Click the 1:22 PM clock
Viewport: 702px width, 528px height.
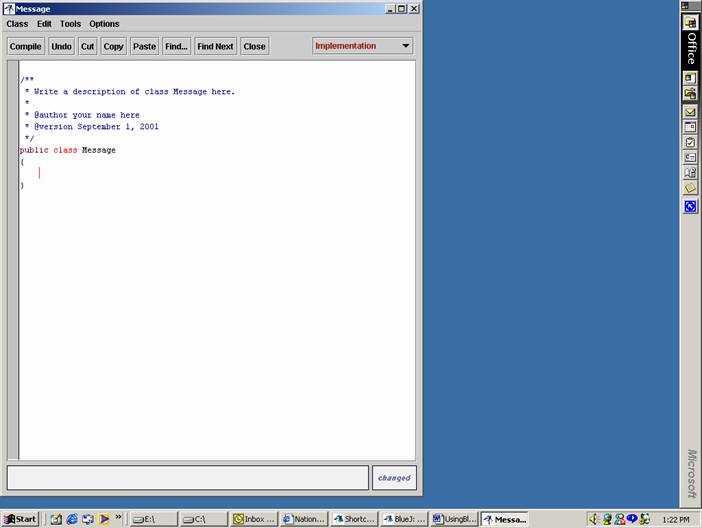point(676,519)
